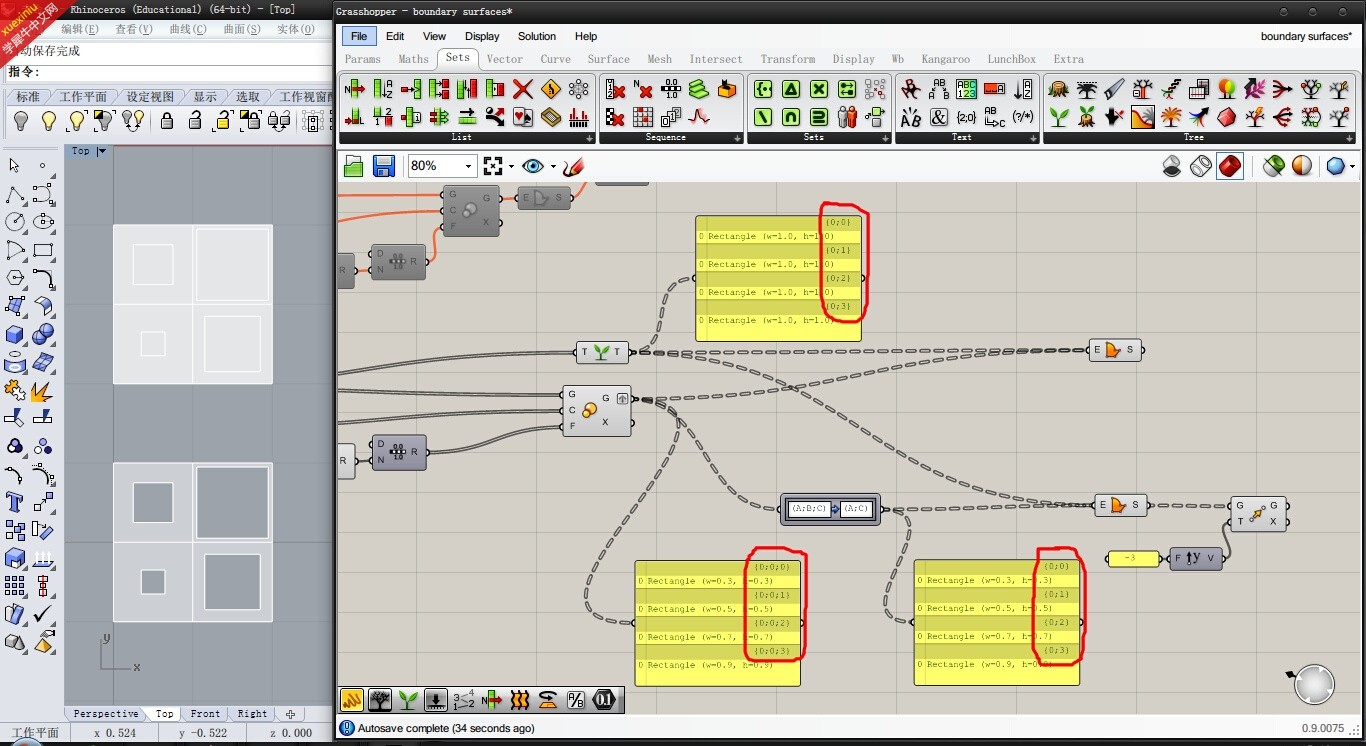Image resolution: width=1366 pixels, height=746 pixels.
Task: Activate the red sketch pen tool
Action: pos(572,166)
